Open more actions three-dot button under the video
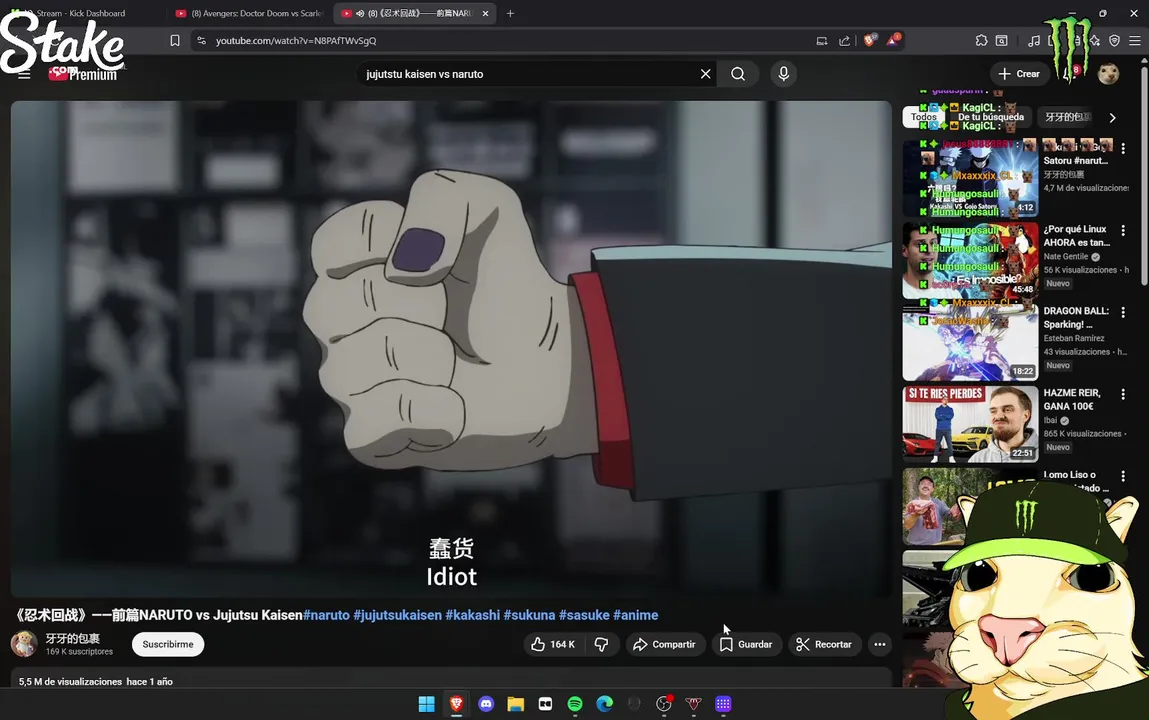The width and height of the screenshot is (1149, 720). click(x=879, y=645)
